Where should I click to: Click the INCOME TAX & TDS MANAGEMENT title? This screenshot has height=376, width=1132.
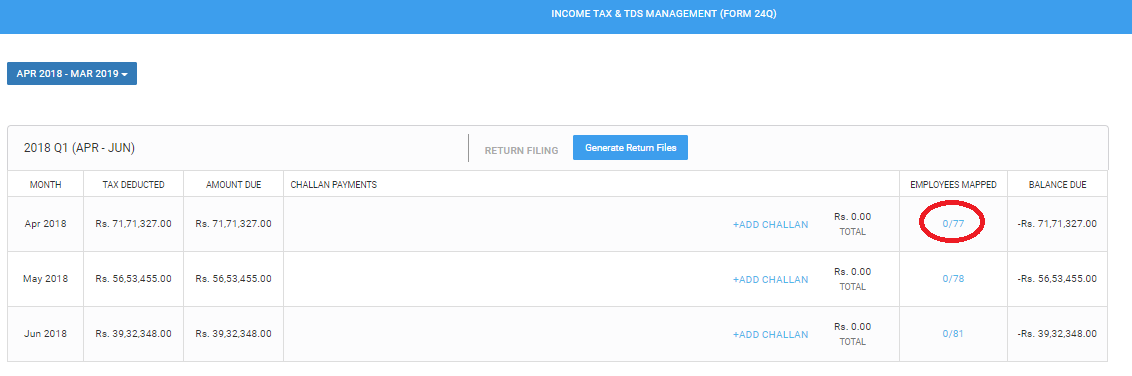point(663,14)
